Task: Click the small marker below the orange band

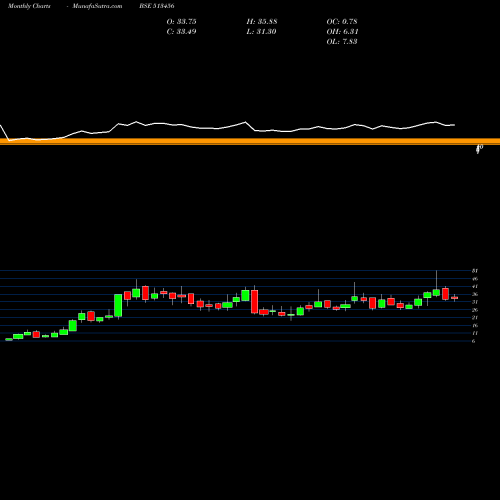Action: [479, 149]
